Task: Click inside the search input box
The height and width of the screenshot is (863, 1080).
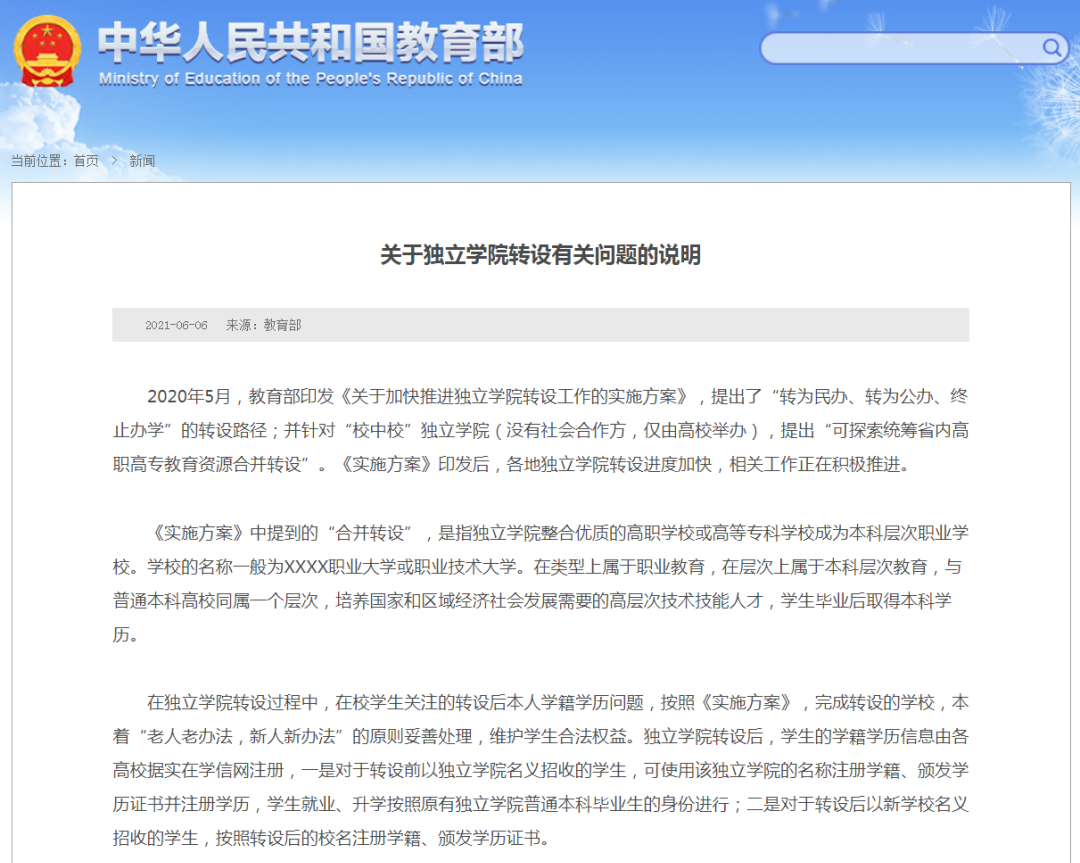Action: click(900, 48)
